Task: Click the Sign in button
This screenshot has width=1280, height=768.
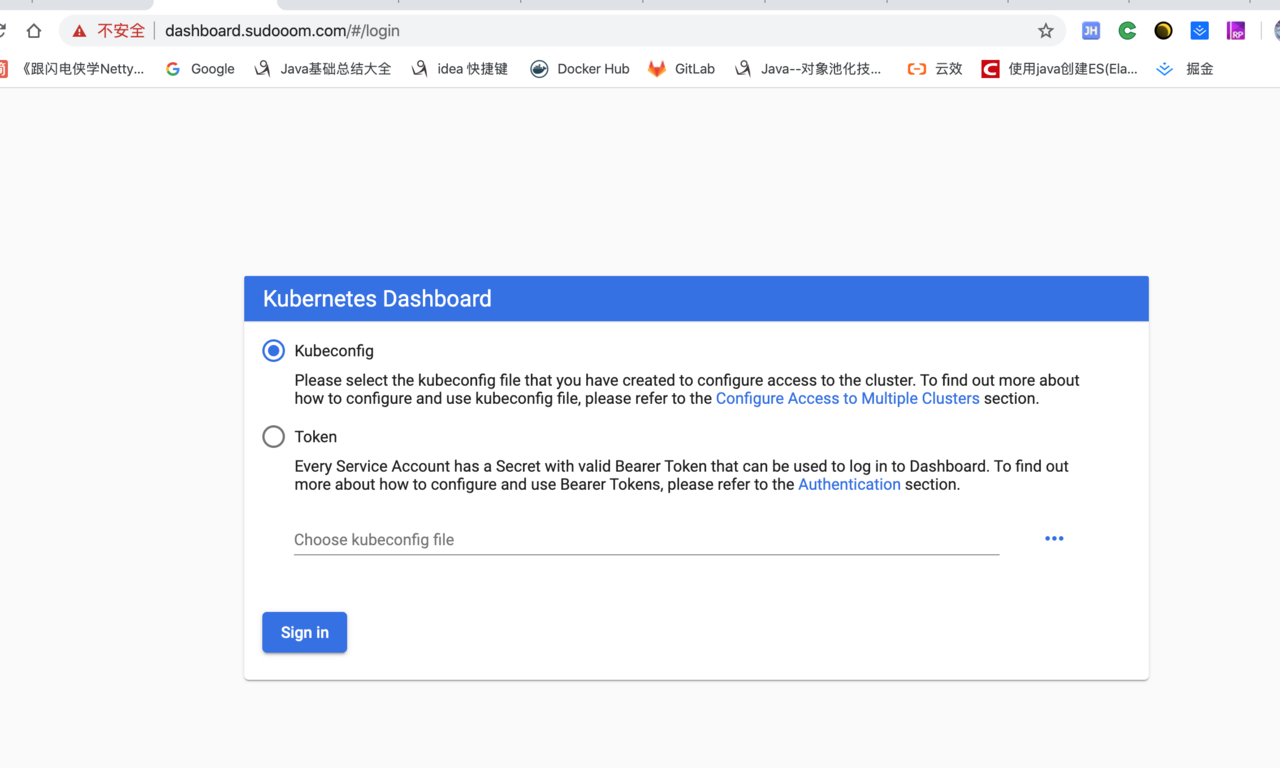Action: (305, 632)
